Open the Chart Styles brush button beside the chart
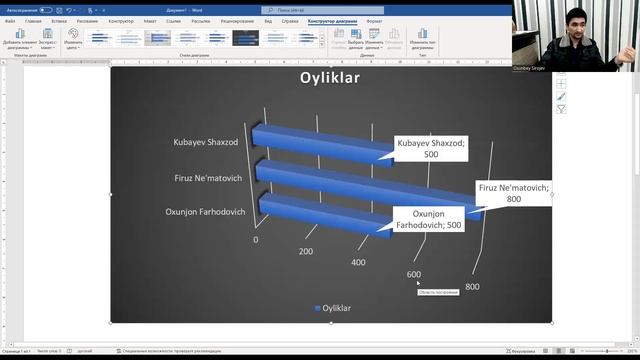Image resolution: width=640 pixels, height=360 pixels. tap(561, 96)
